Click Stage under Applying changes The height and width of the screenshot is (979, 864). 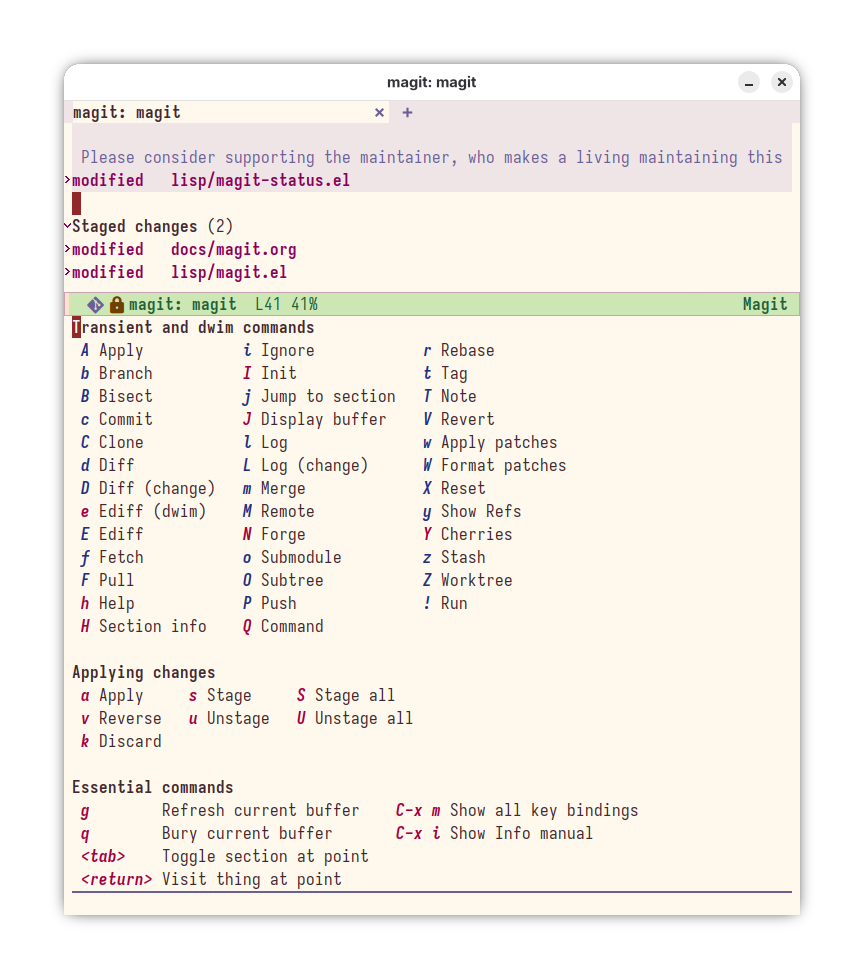[x=220, y=696]
